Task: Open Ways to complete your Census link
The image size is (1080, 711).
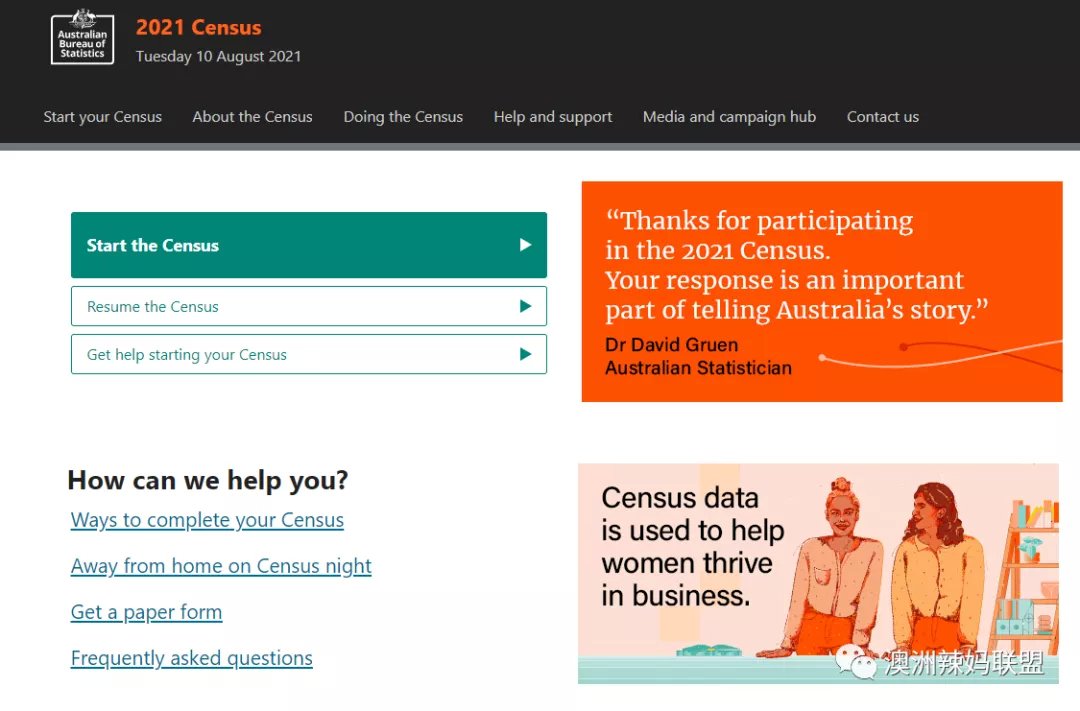Action: tap(207, 520)
